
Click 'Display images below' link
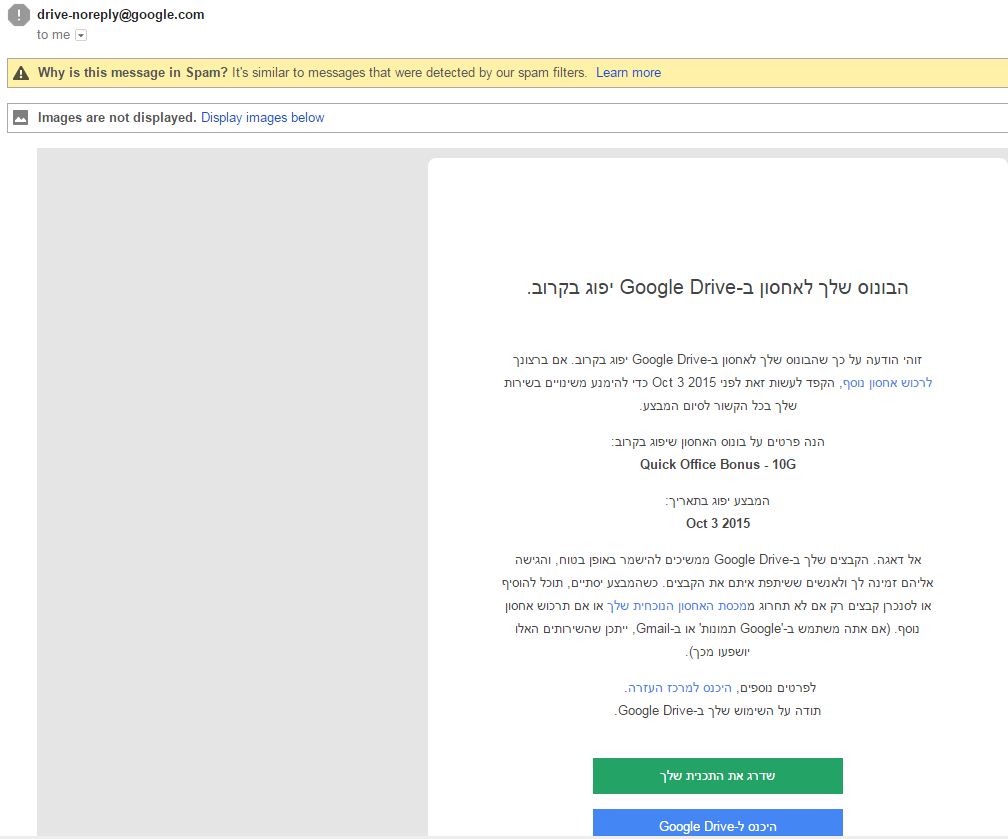pyautogui.click(x=262, y=118)
